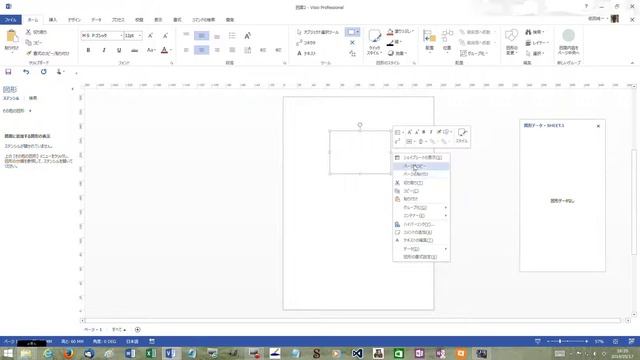Close the Shape Data panel

pyautogui.click(x=598, y=126)
